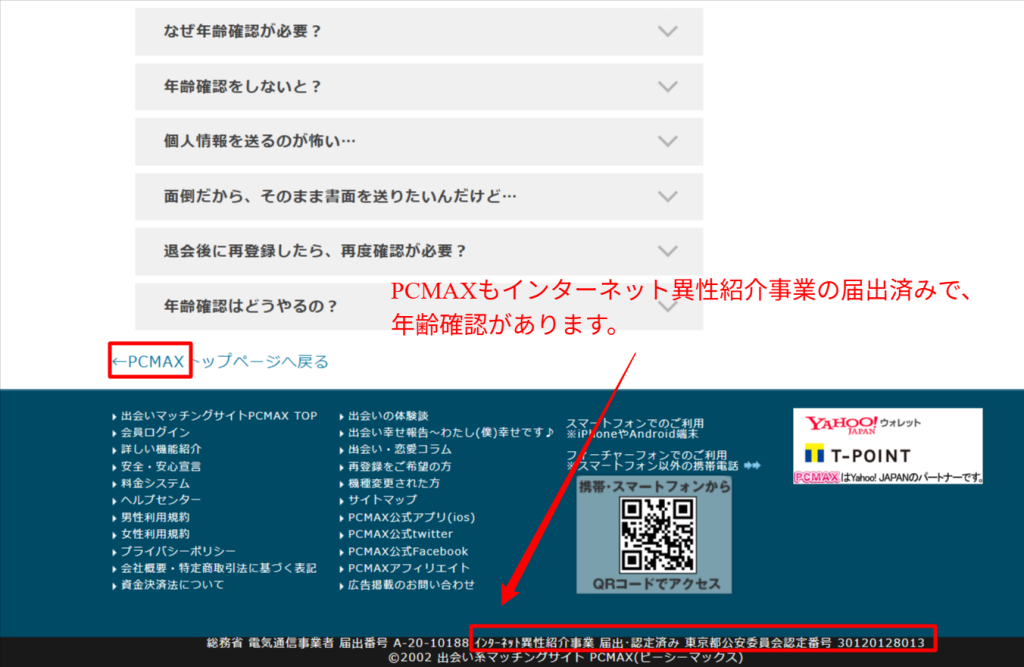Open サイトマップ footer link
The width and height of the screenshot is (1024, 667).
click(382, 500)
